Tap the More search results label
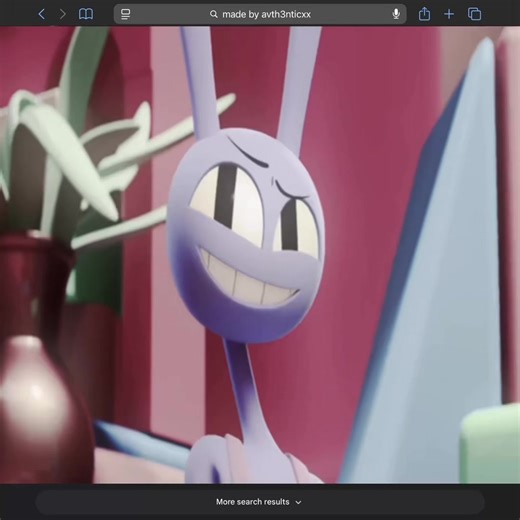 (x=253, y=502)
